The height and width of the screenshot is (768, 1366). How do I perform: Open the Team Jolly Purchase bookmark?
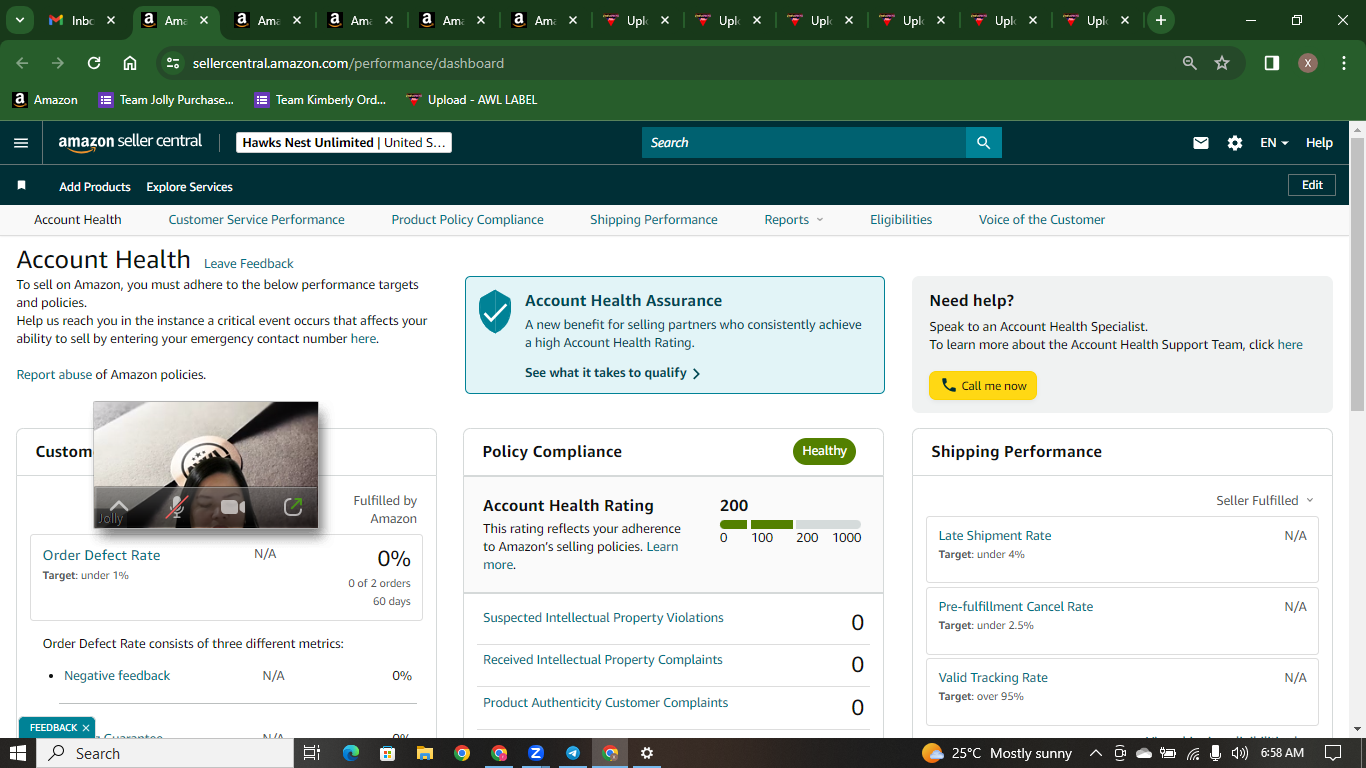point(166,100)
